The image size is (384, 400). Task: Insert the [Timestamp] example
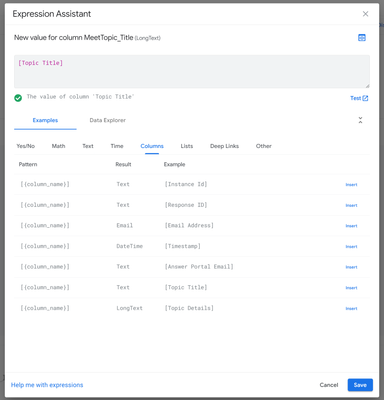tap(351, 247)
